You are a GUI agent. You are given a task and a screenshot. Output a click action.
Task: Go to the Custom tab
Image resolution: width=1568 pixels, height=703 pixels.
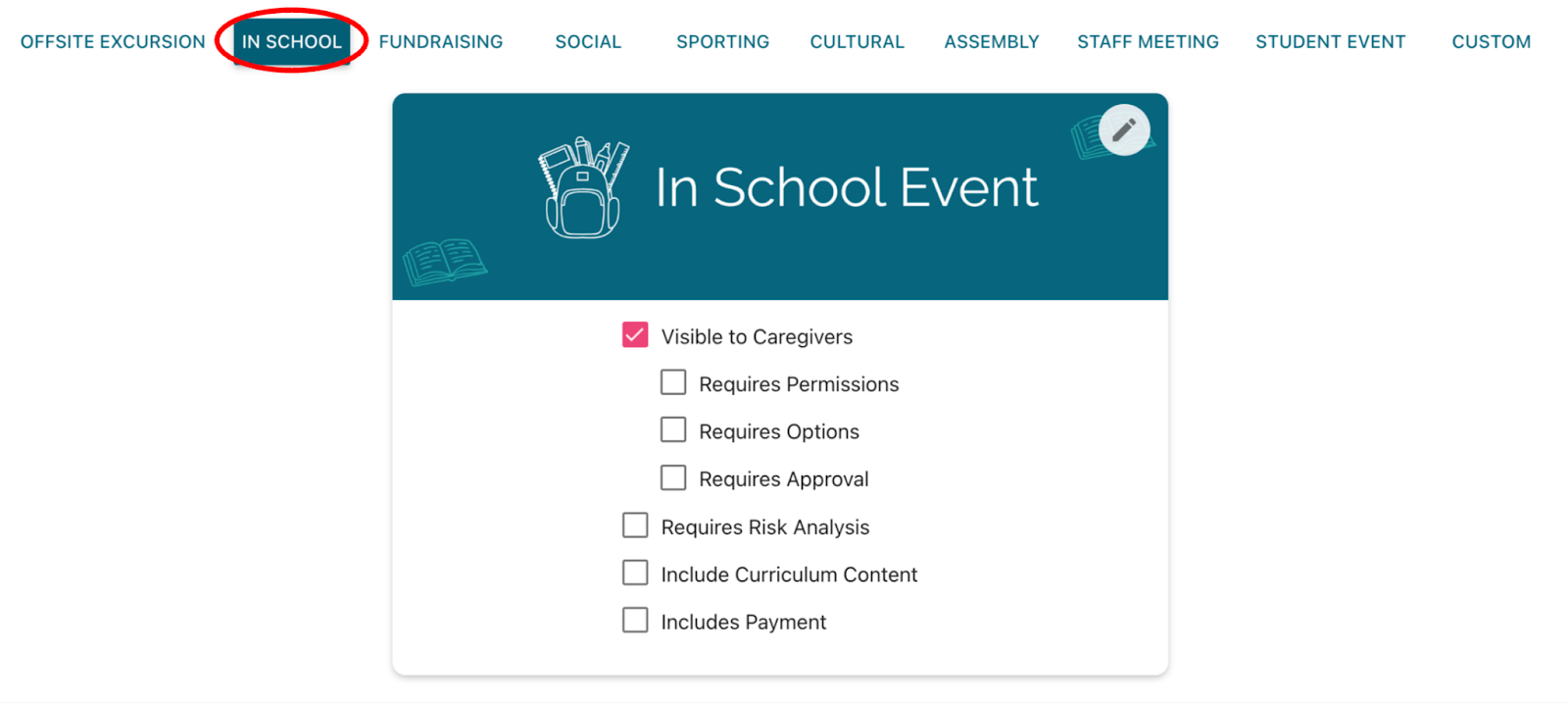coord(1492,42)
